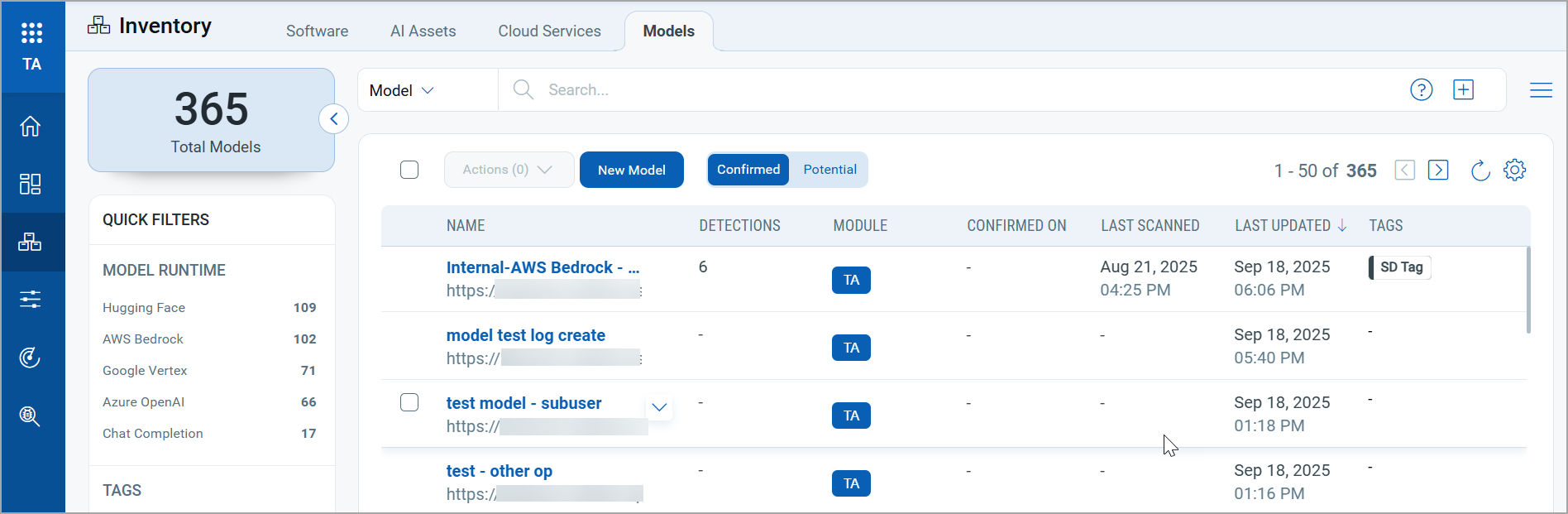Go to the previous page of models
The width and height of the screenshot is (1568, 514).
[x=1404, y=170]
